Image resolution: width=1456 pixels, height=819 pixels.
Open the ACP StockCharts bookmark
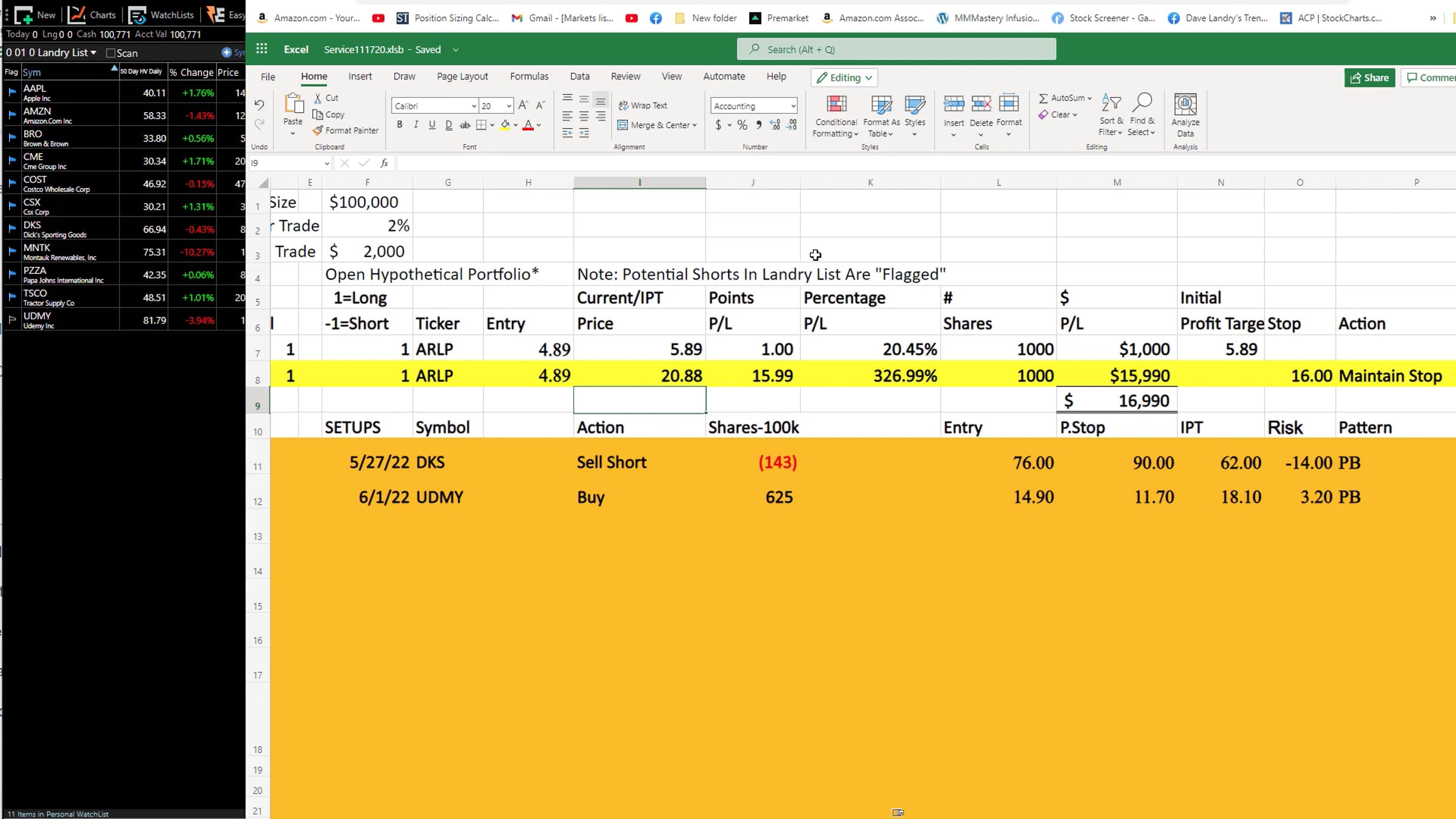pyautogui.click(x=1331, y=18)
